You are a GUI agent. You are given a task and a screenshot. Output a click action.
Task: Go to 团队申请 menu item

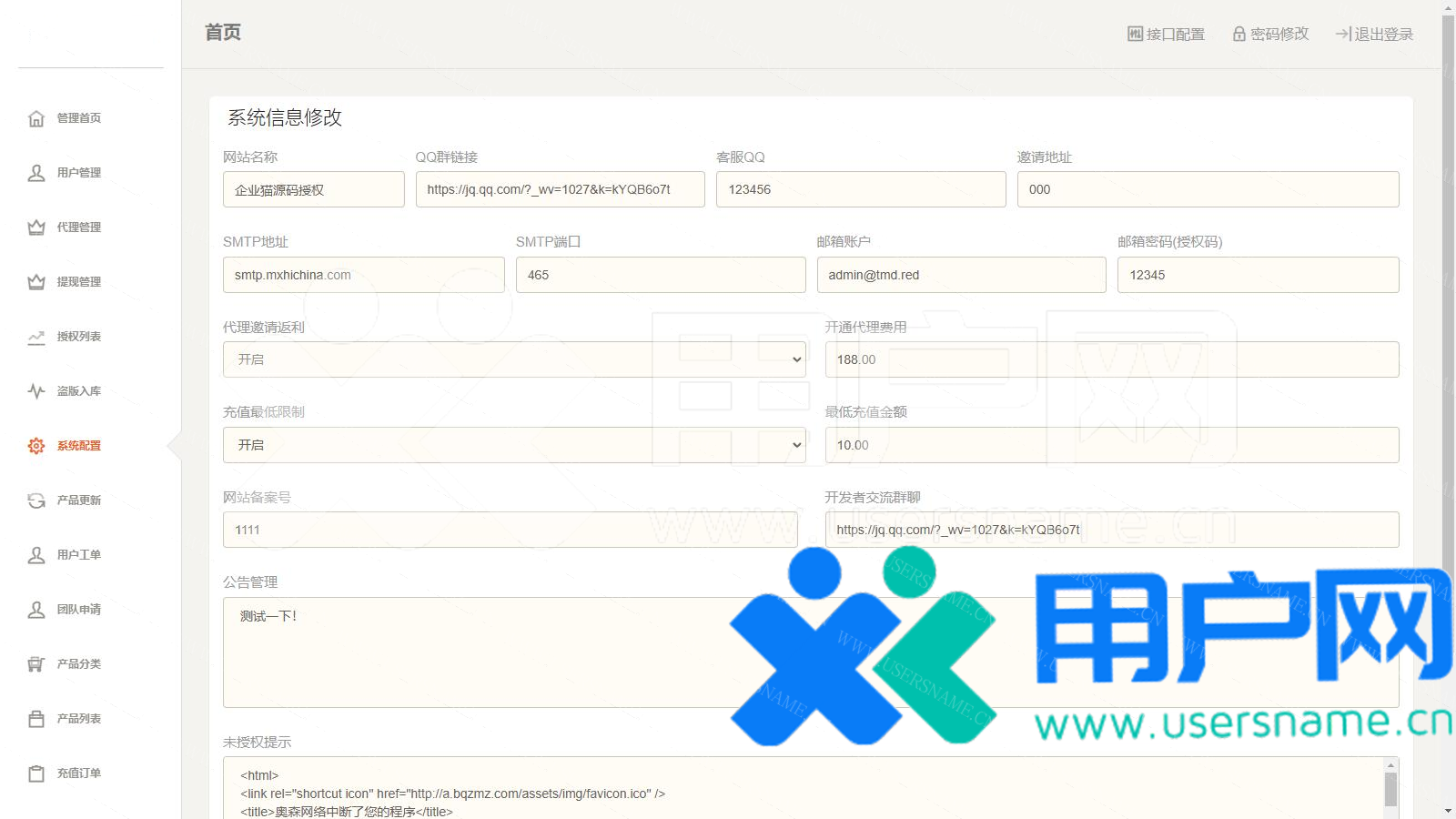point(78,610)
